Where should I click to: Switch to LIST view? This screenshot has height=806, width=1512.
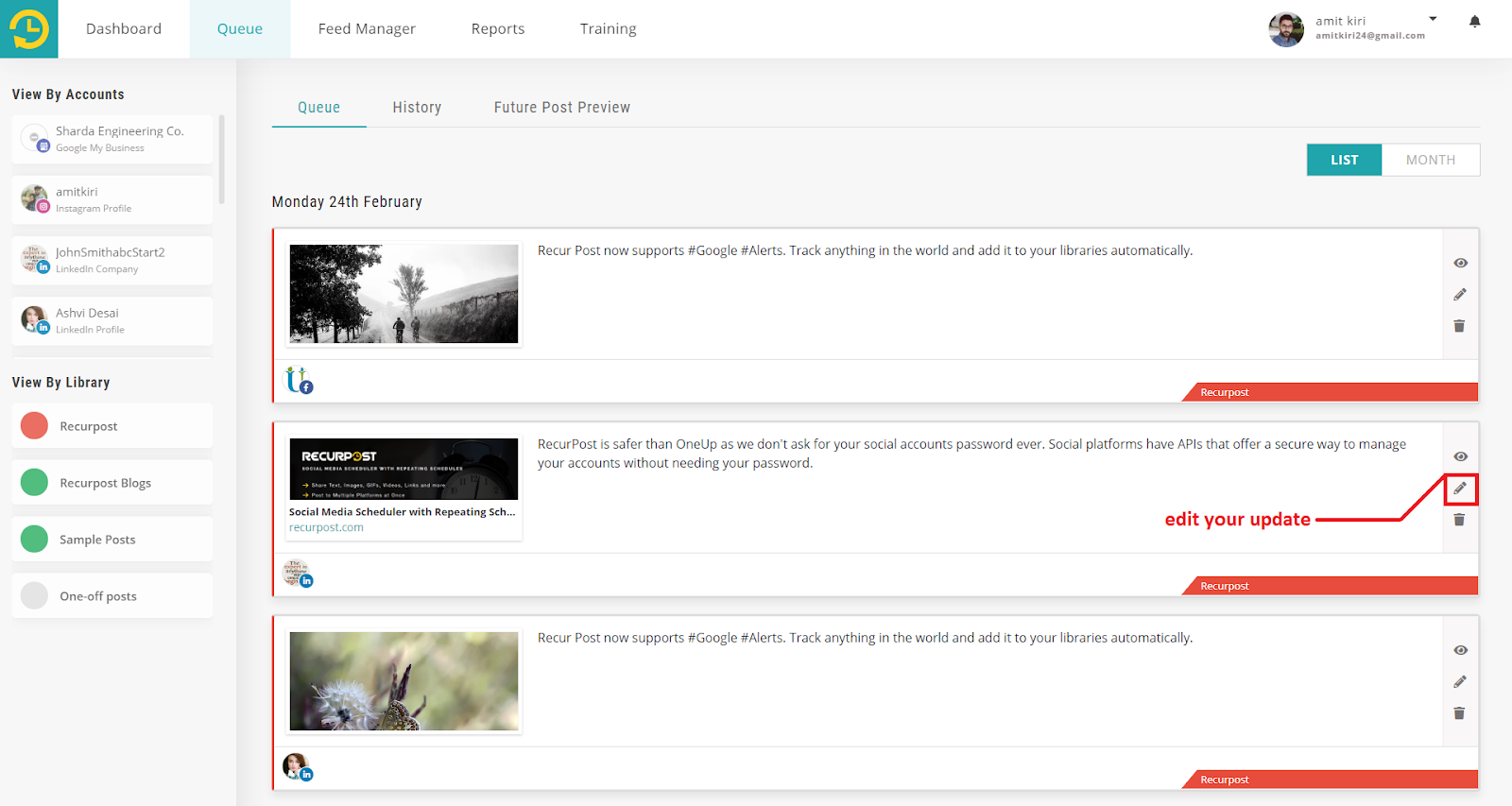click(1344, 160)
